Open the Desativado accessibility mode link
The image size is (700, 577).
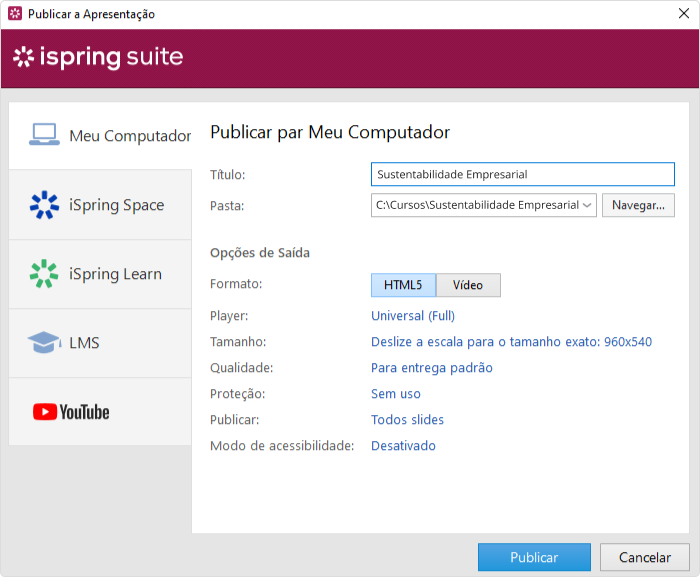click(403, 446)
